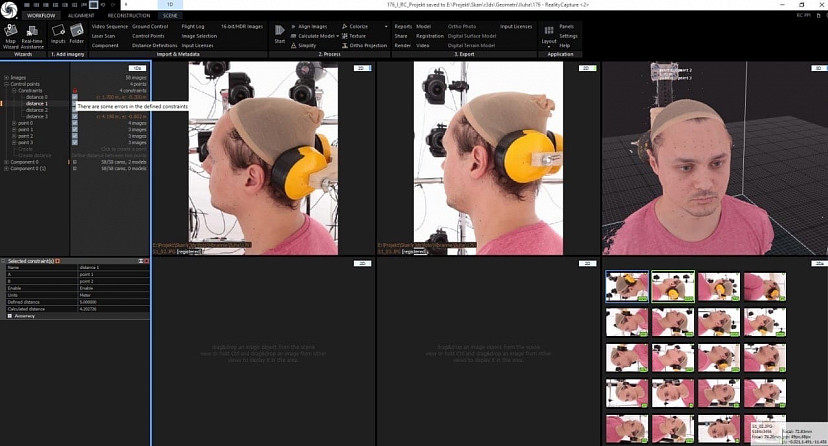This screenshot has height=446, width=828.
Task: Open Panels in Application group
Action: click(x=567, y=26)
